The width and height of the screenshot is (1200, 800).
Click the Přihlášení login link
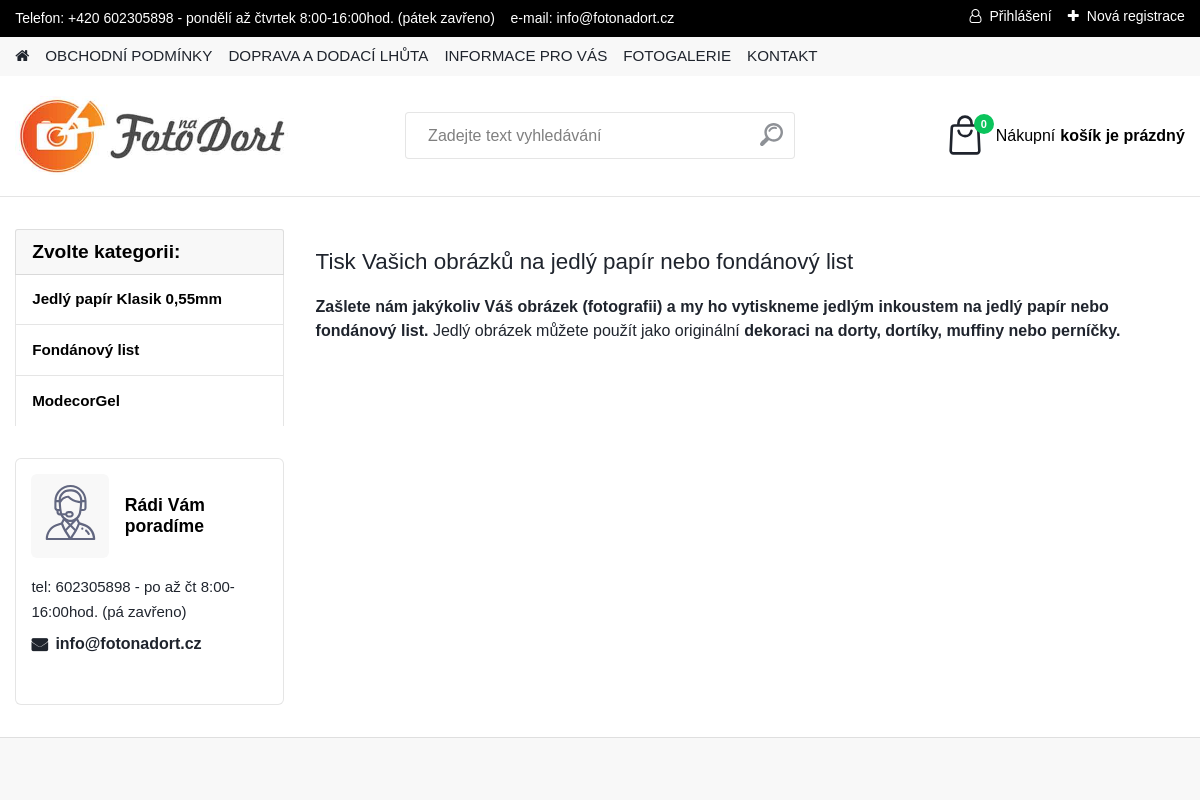coord(1020,16)
